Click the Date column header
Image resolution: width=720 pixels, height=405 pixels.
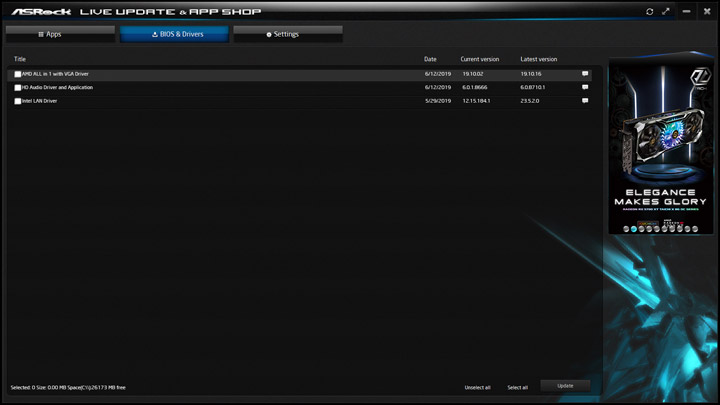click(430, 59)
